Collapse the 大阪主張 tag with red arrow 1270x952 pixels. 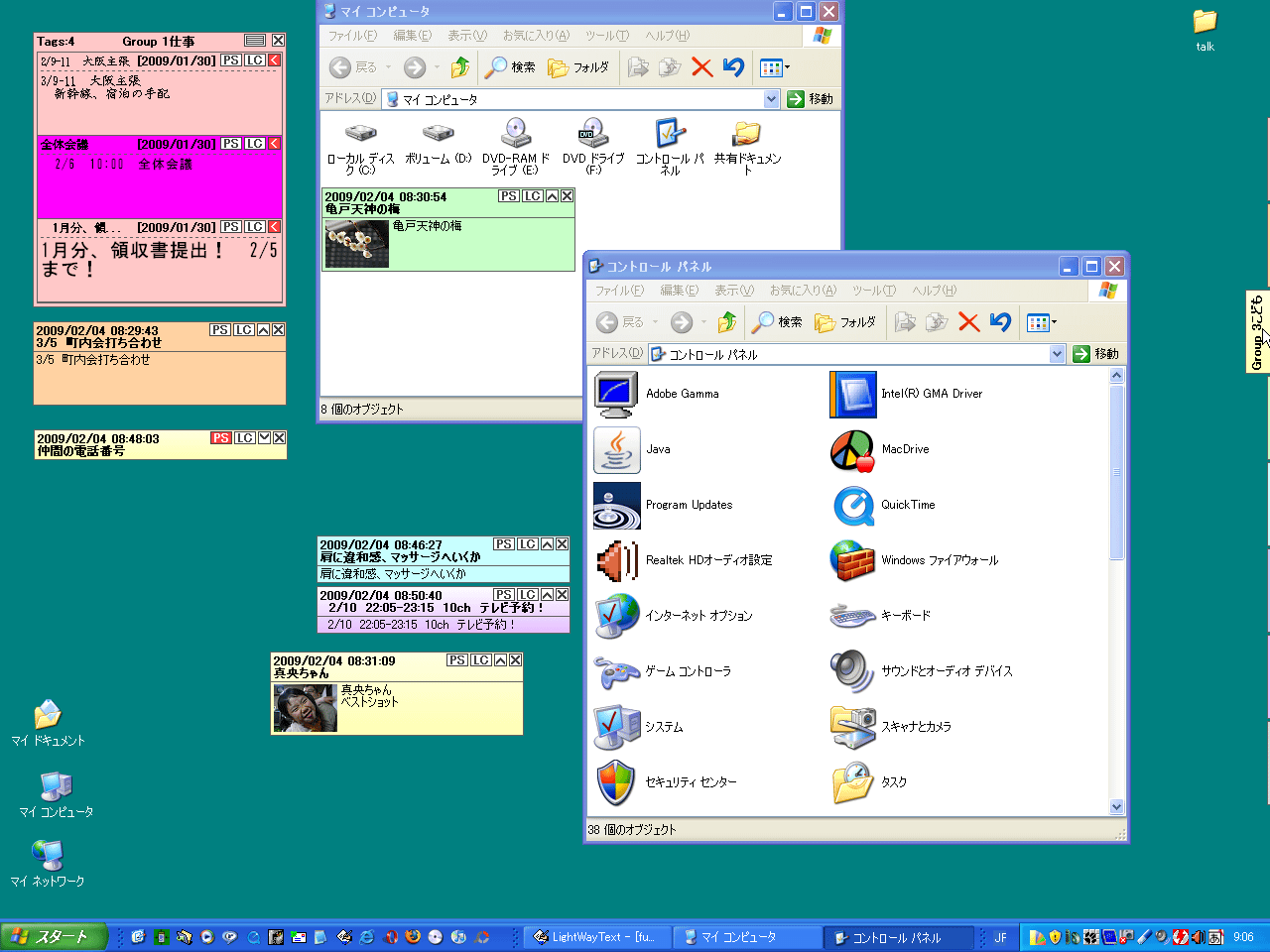pos(275,60)
